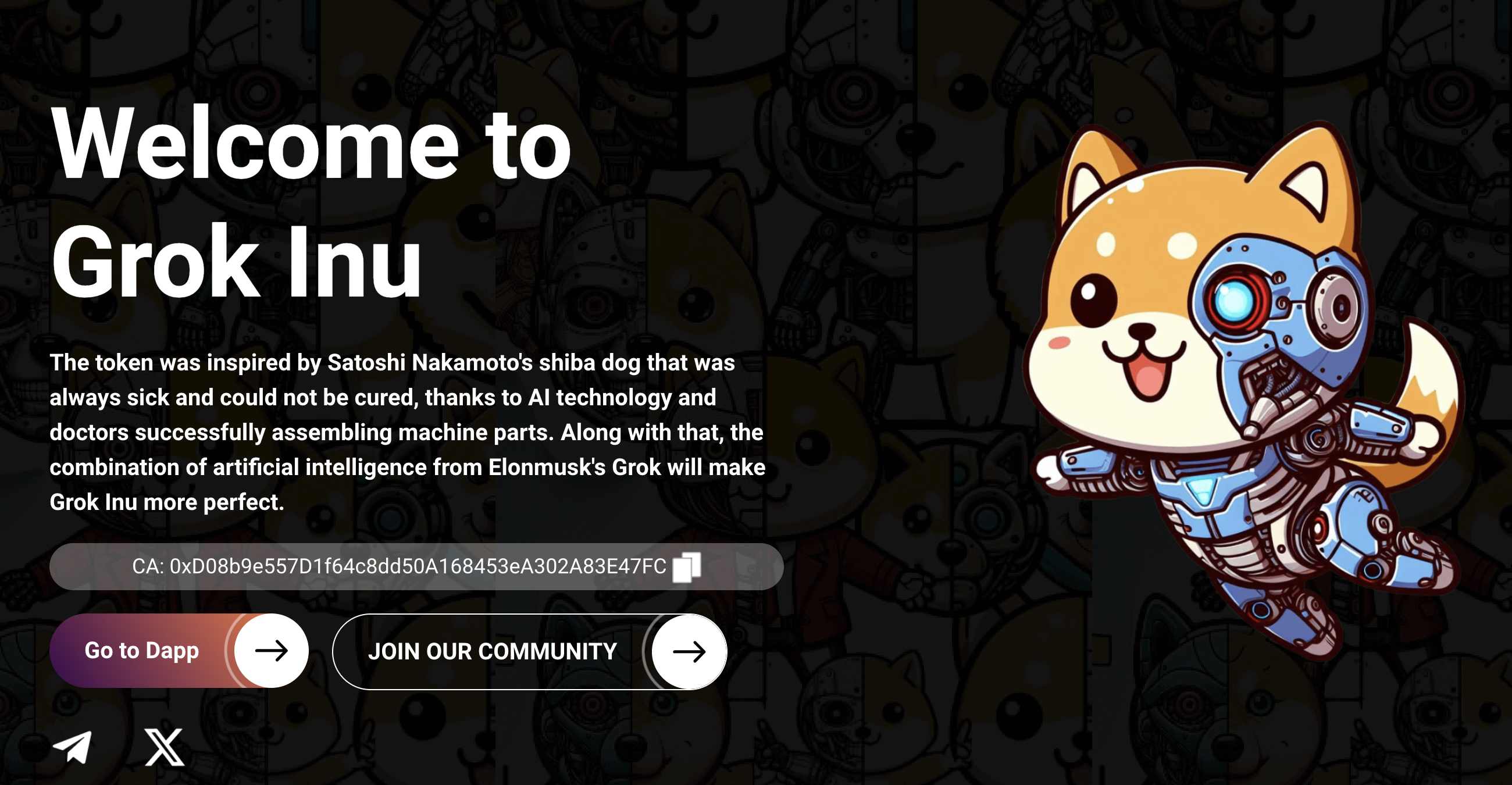The width and height of the screenshot is (1512, 785).
Task: Click the arrow circle on Go to Dapp
Action: pyautogui.click(x=270, y=651)
